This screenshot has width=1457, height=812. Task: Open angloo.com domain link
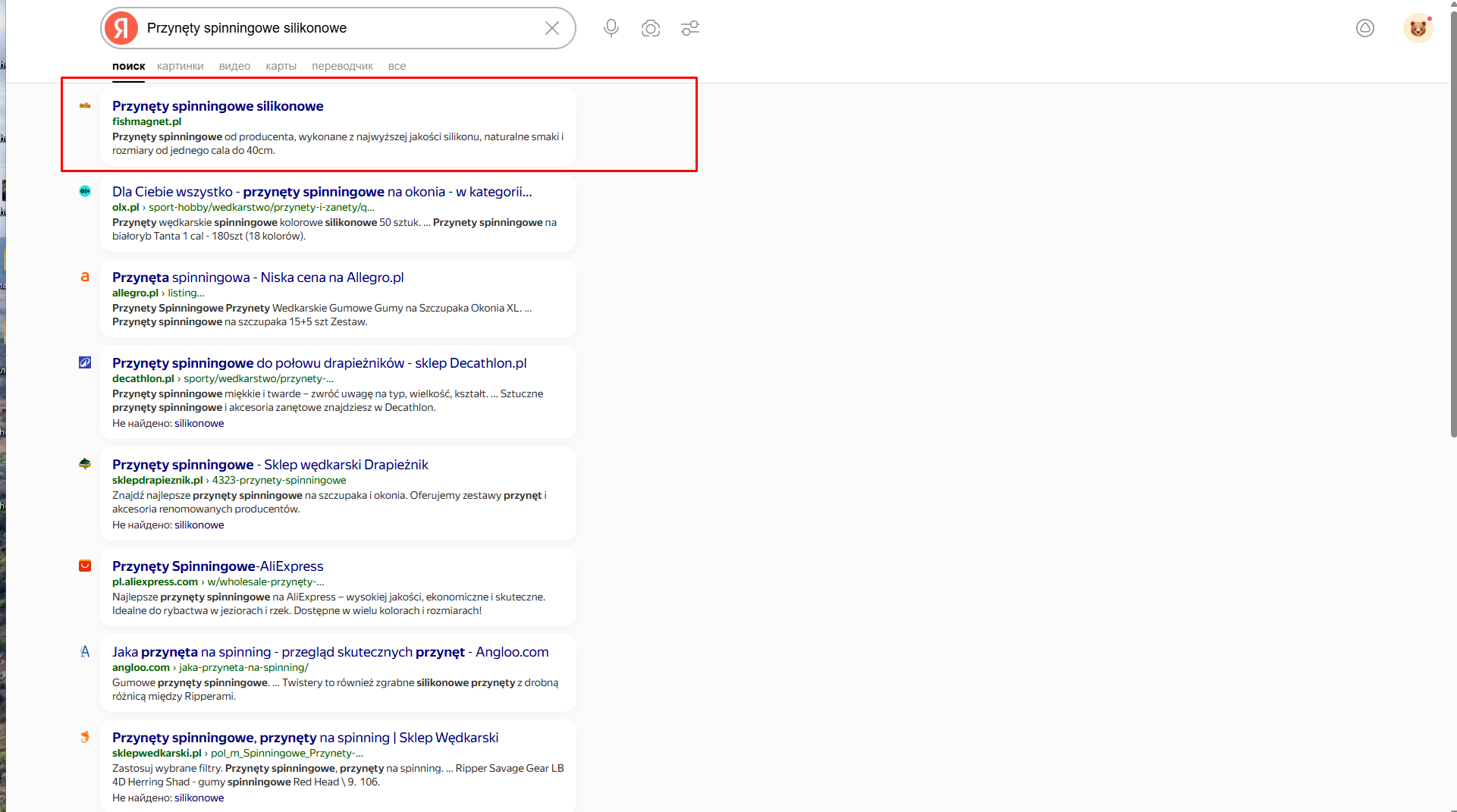141,667
